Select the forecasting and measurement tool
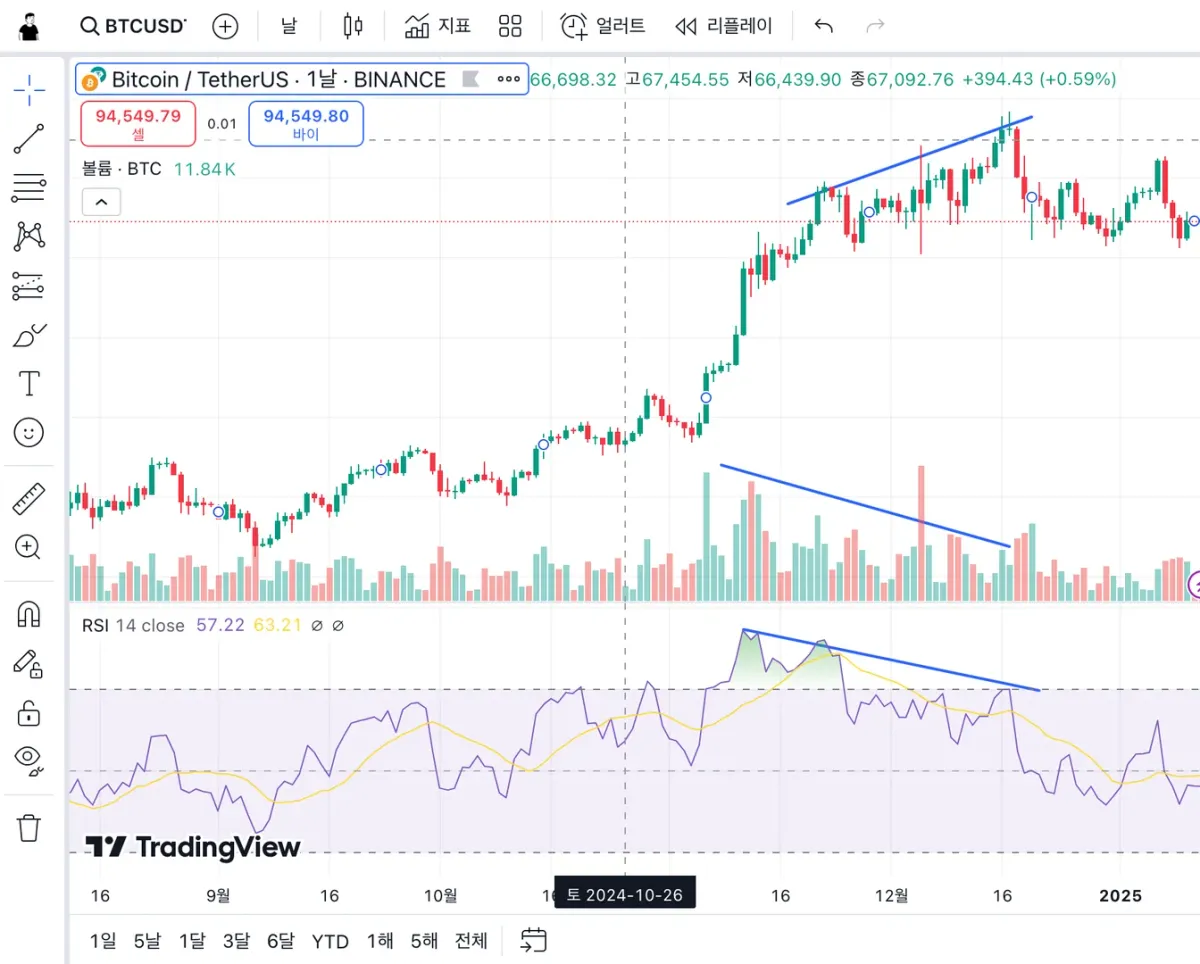 [x=29, y=285]
